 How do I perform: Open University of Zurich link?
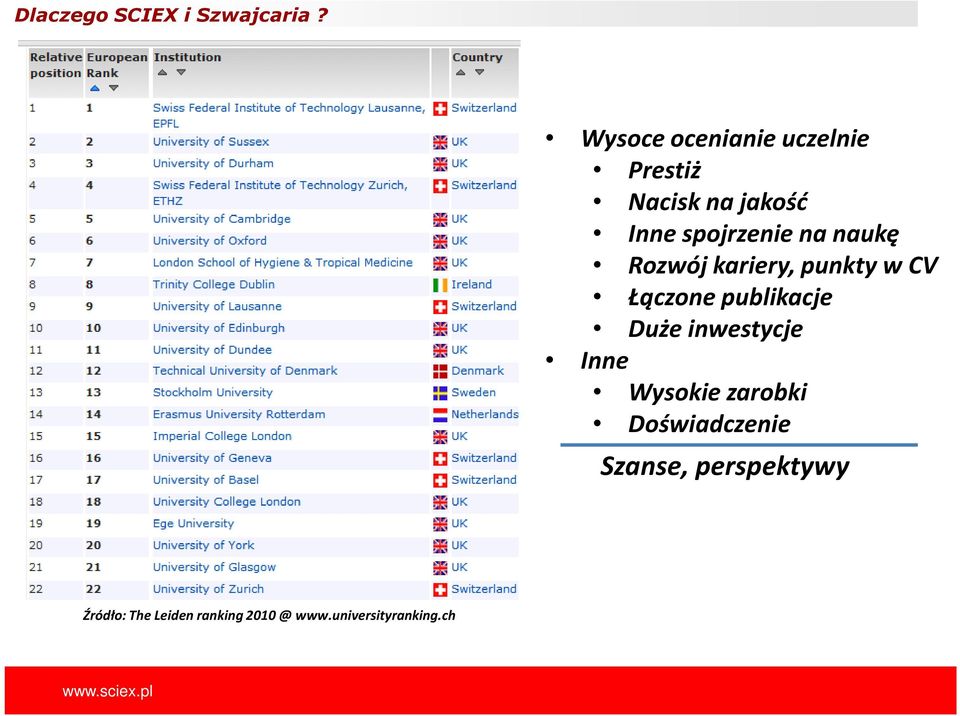[x=208, y=589]
